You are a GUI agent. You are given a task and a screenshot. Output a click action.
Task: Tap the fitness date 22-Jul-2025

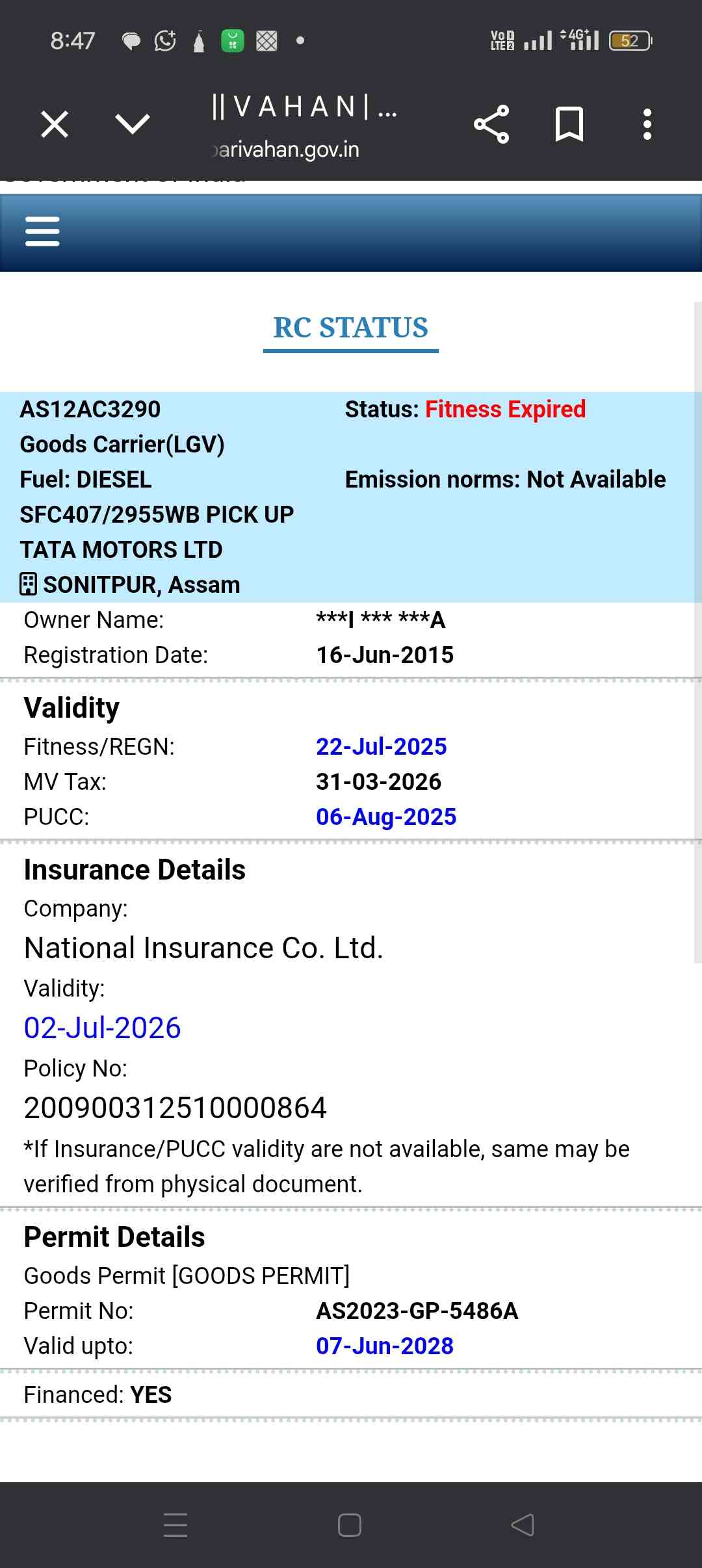pos(381,746)
